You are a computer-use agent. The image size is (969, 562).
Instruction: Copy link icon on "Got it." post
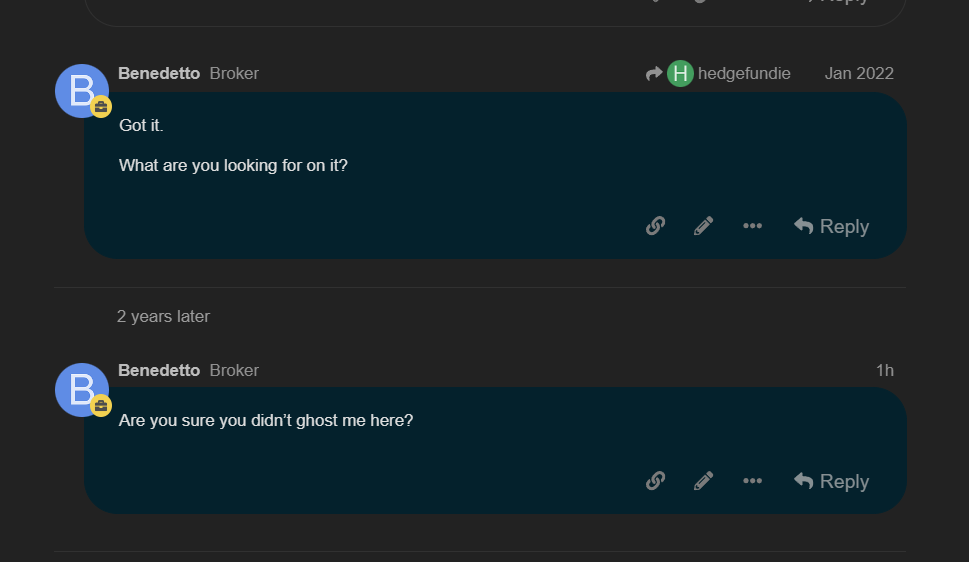(656, 226)
